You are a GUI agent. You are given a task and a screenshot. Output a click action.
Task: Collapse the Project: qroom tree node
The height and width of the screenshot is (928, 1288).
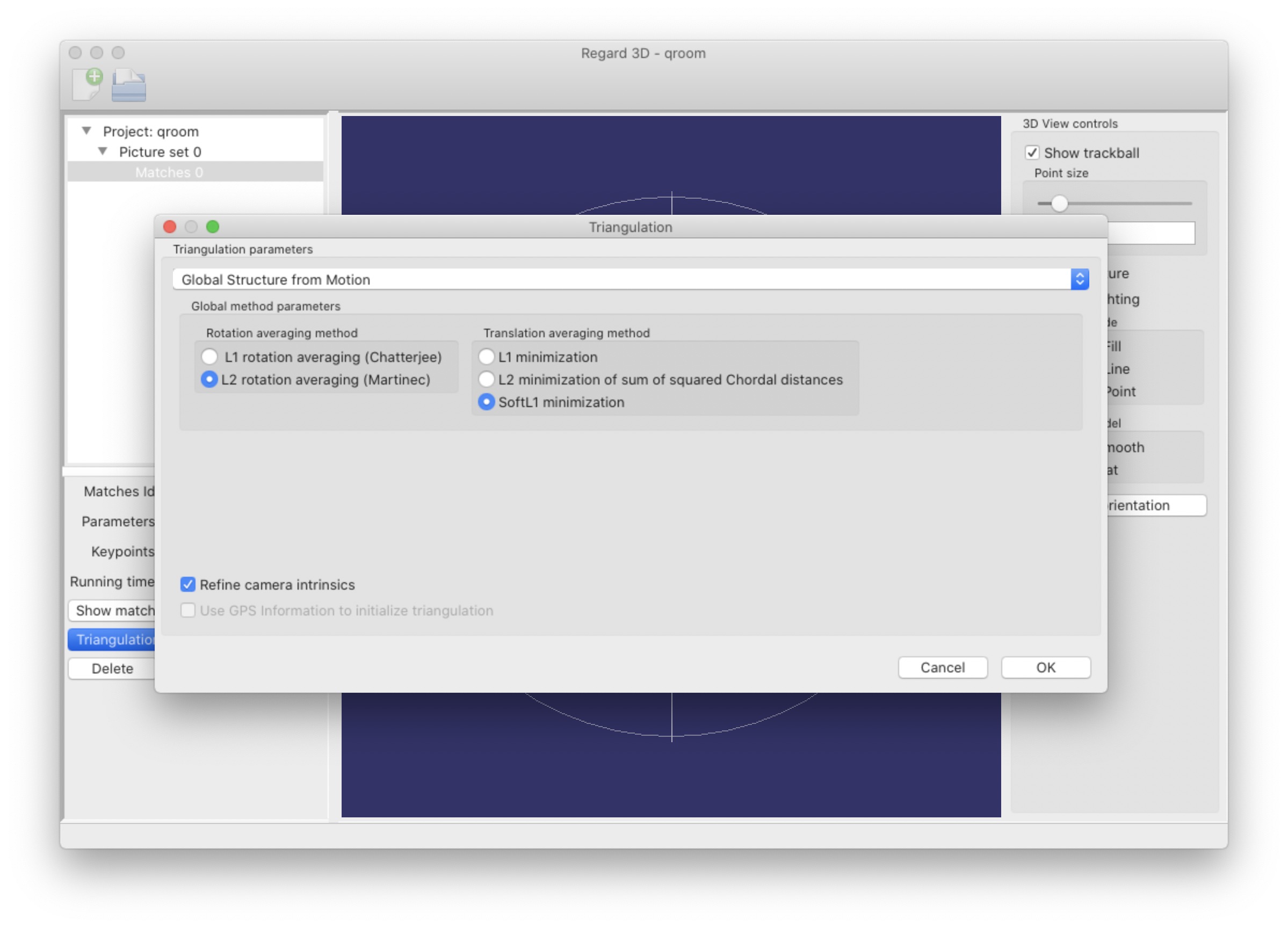point(86,130)
